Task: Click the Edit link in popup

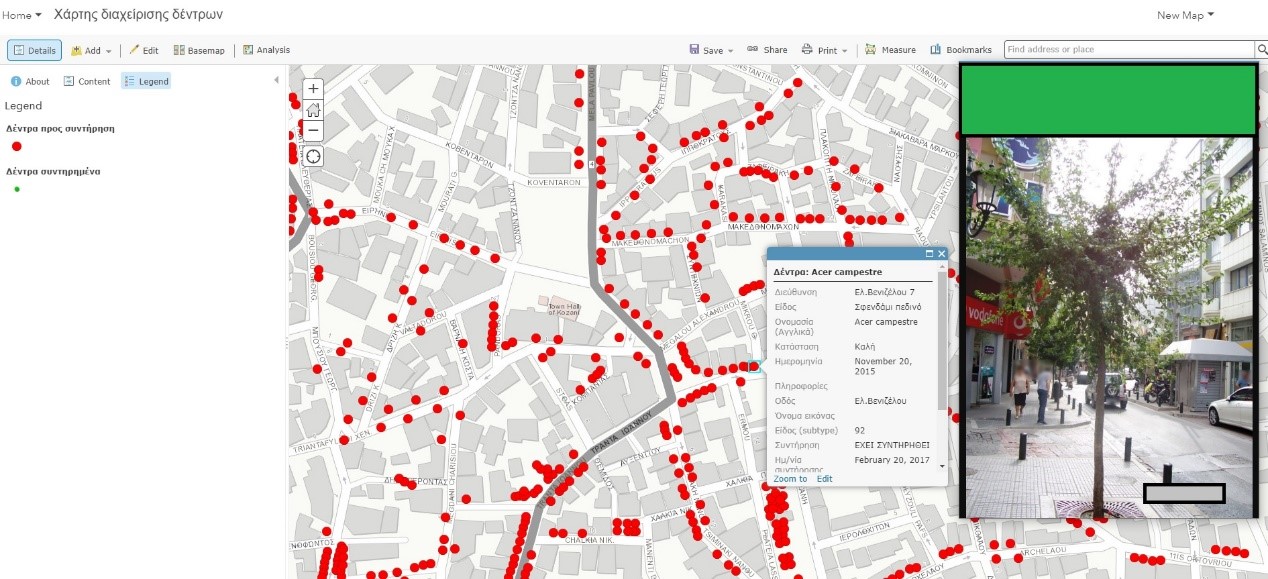Action: [x=824, y=479]
